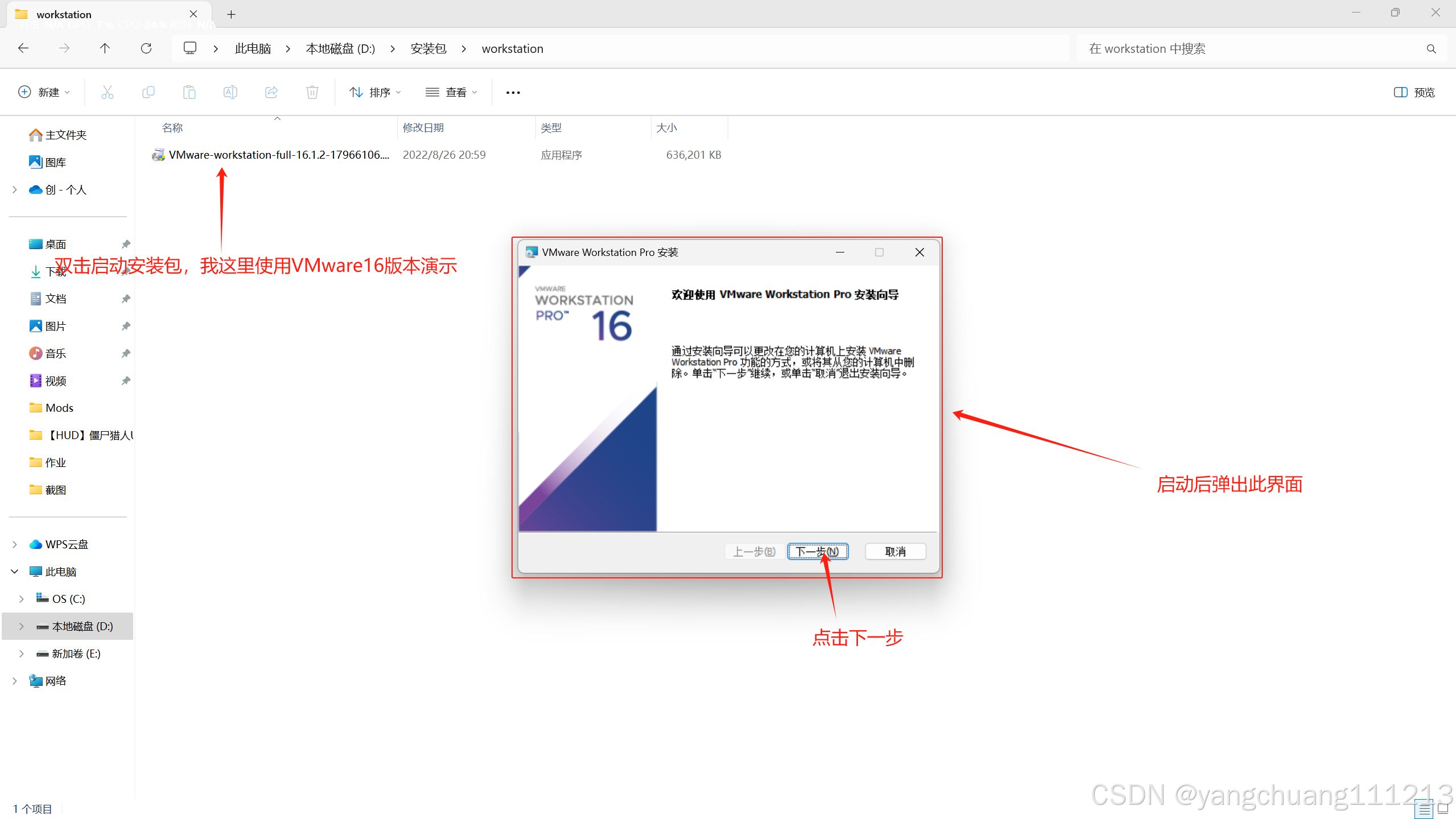The height and width of the screenshot is (819, 1456).
Task: Unpin 视频 from quick access
Action: coord(126,380)
